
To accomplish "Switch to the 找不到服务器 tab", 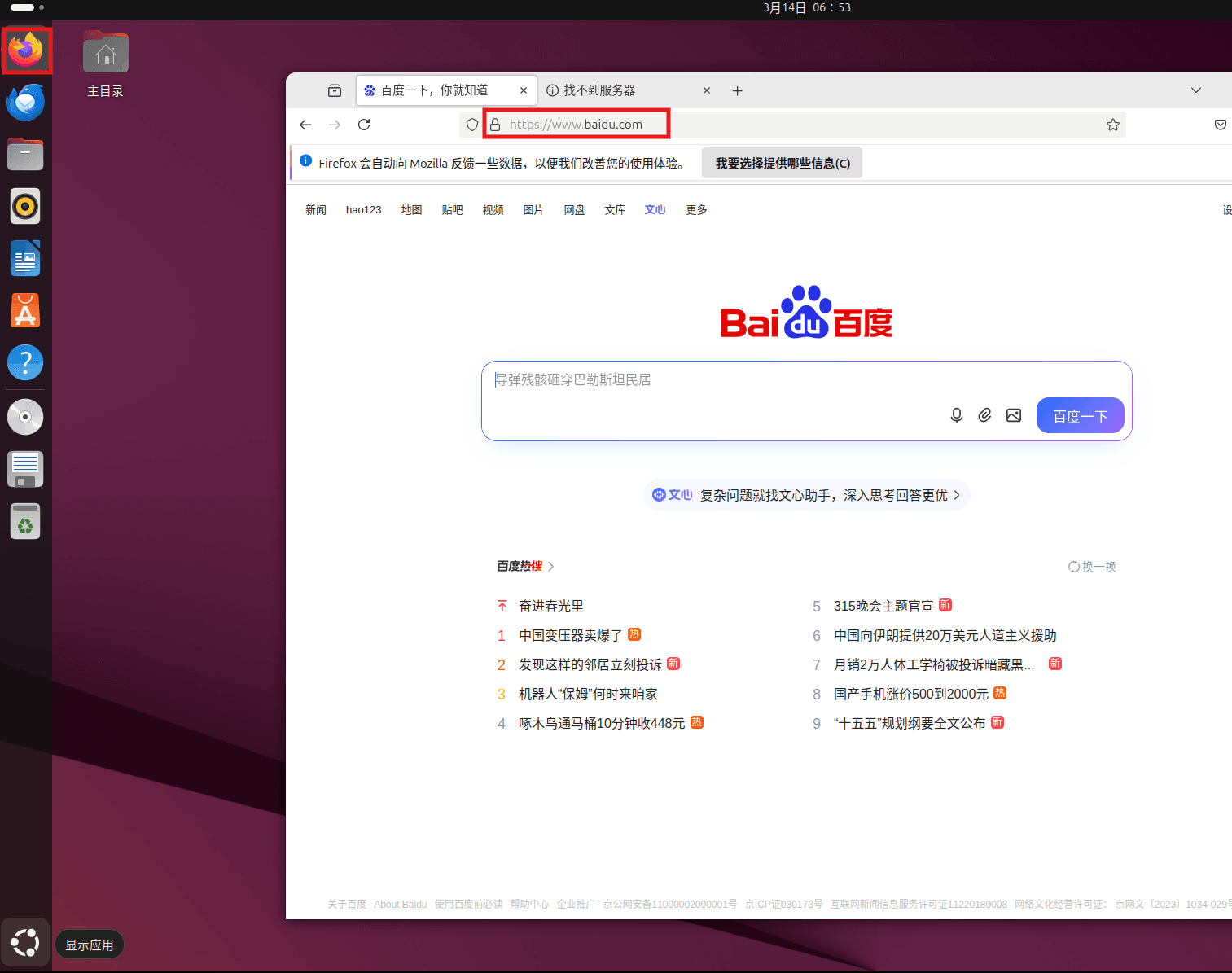I will pyautogui.click(x=629, y=90).
